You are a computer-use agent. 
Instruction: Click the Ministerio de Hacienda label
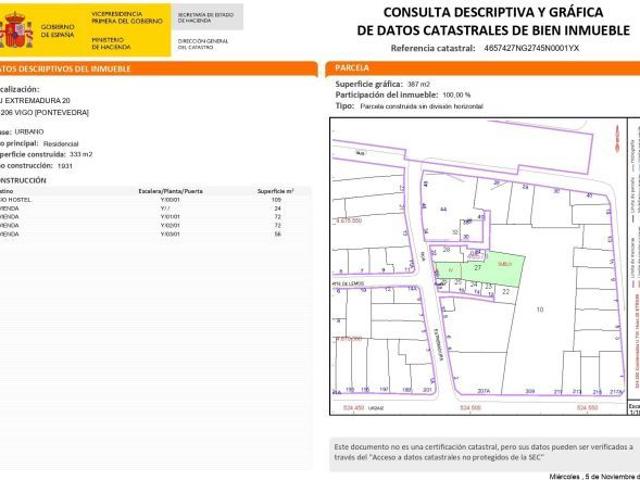(111, 42)
